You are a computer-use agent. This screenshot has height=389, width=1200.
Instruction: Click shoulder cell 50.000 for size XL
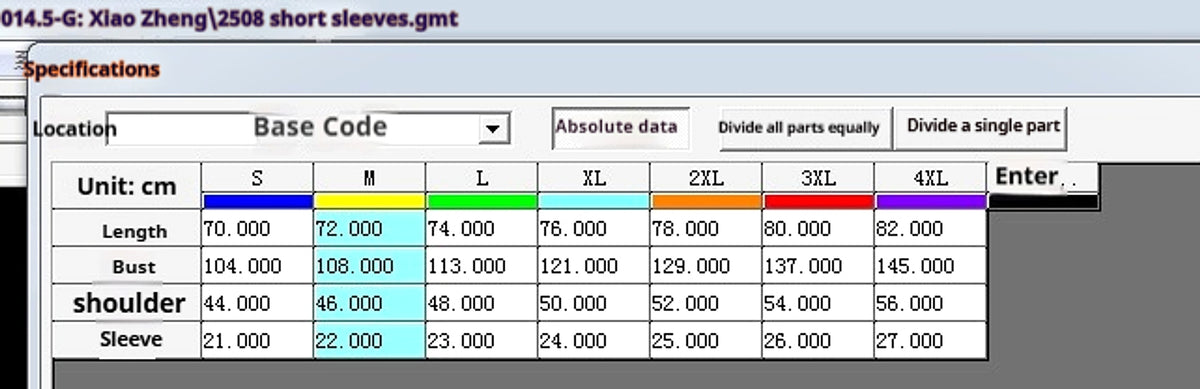point(593,303)
